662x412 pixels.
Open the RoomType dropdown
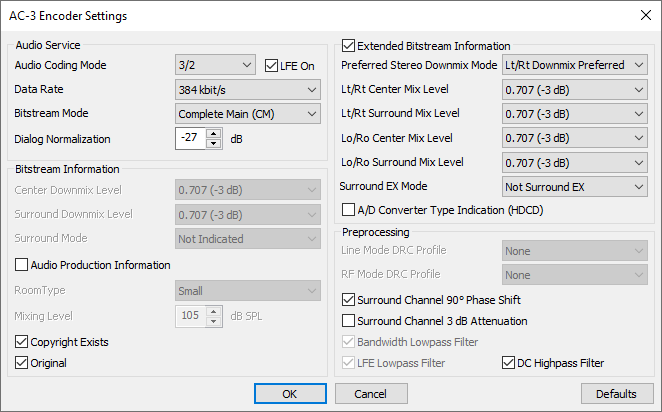coord(248,291)
